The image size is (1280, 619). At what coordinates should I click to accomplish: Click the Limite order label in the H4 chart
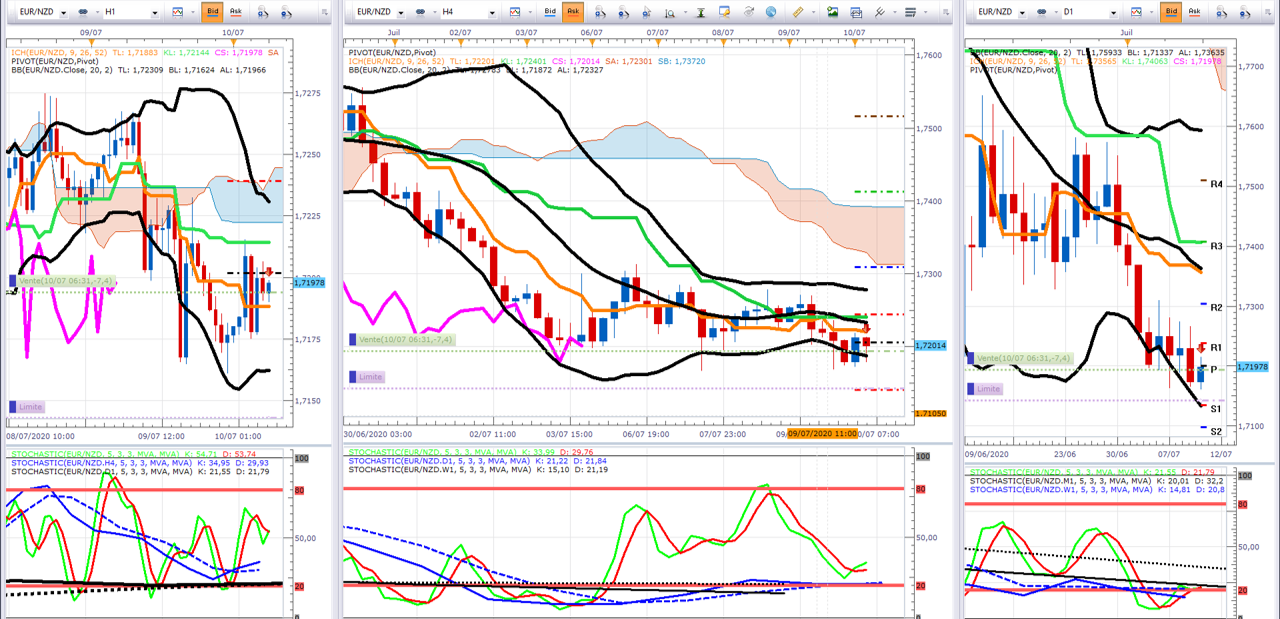[x=369, y=377]
